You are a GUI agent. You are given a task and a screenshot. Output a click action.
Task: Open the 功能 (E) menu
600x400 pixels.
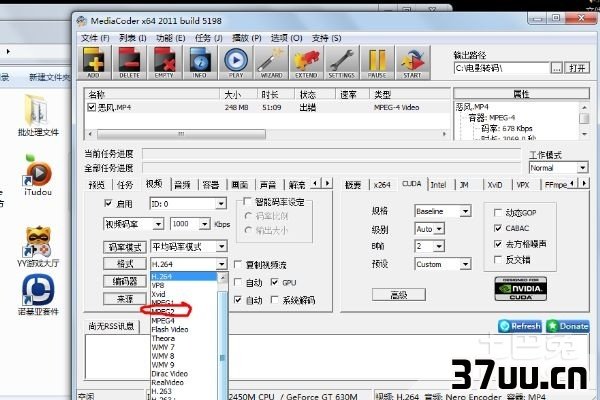[171, 38]
